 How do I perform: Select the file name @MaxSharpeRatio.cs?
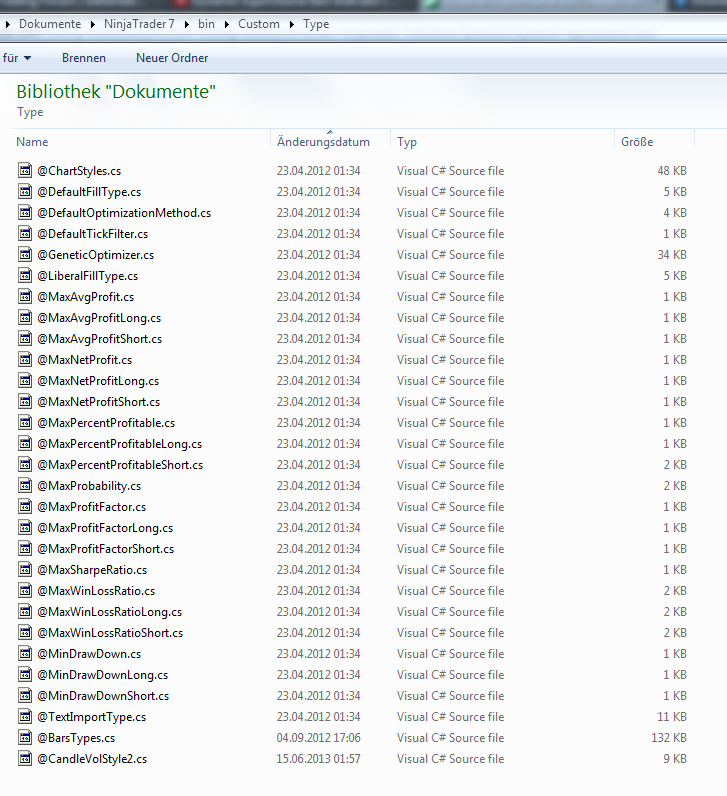tap(92, 570)
